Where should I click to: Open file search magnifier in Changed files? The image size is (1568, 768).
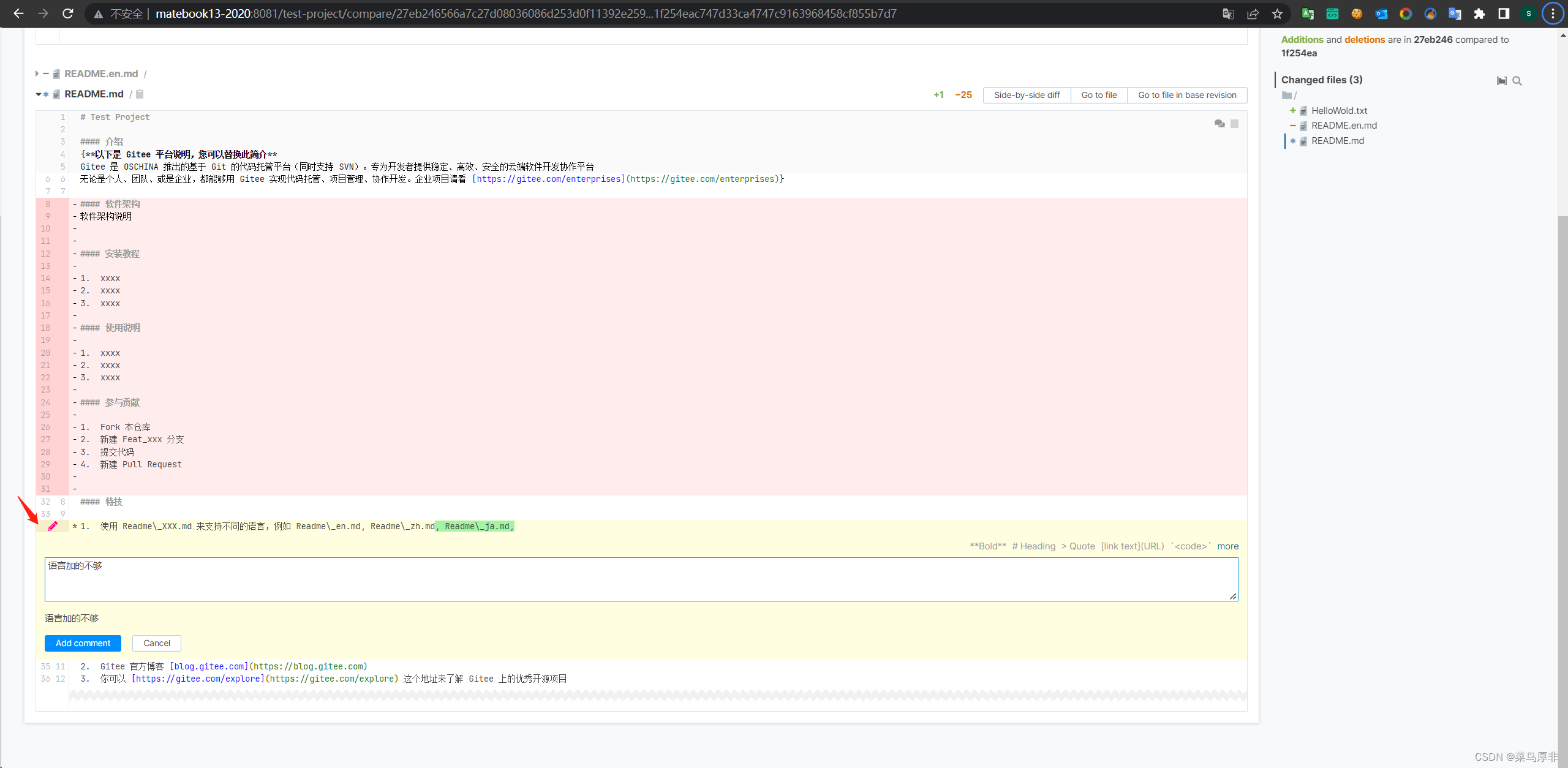1517,81
